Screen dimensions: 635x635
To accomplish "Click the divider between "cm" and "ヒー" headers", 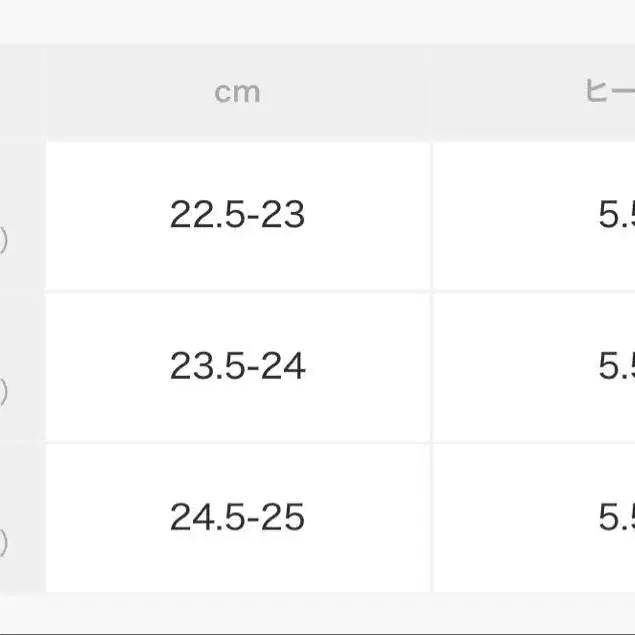I will coord(431,92).
